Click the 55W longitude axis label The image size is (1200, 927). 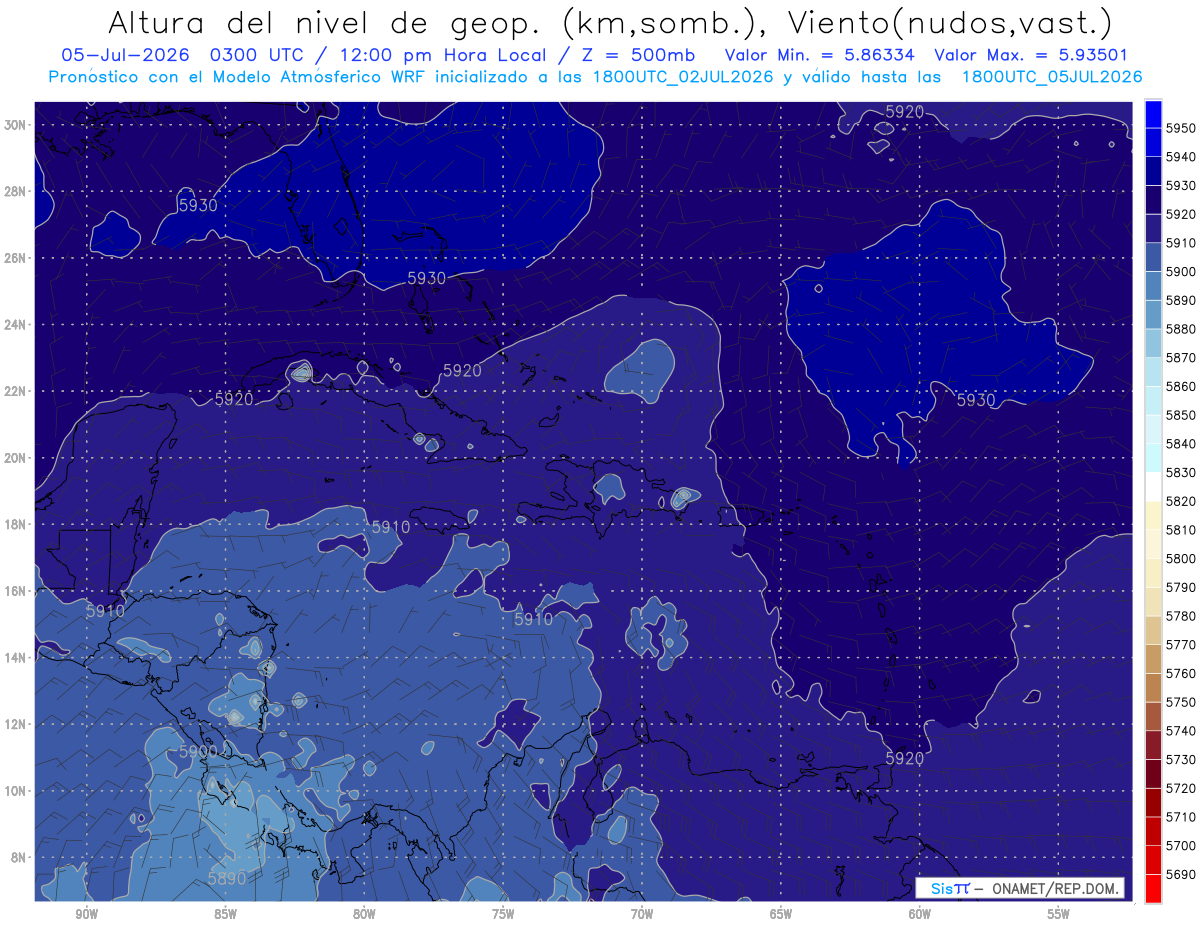[x=1059, y=914]
